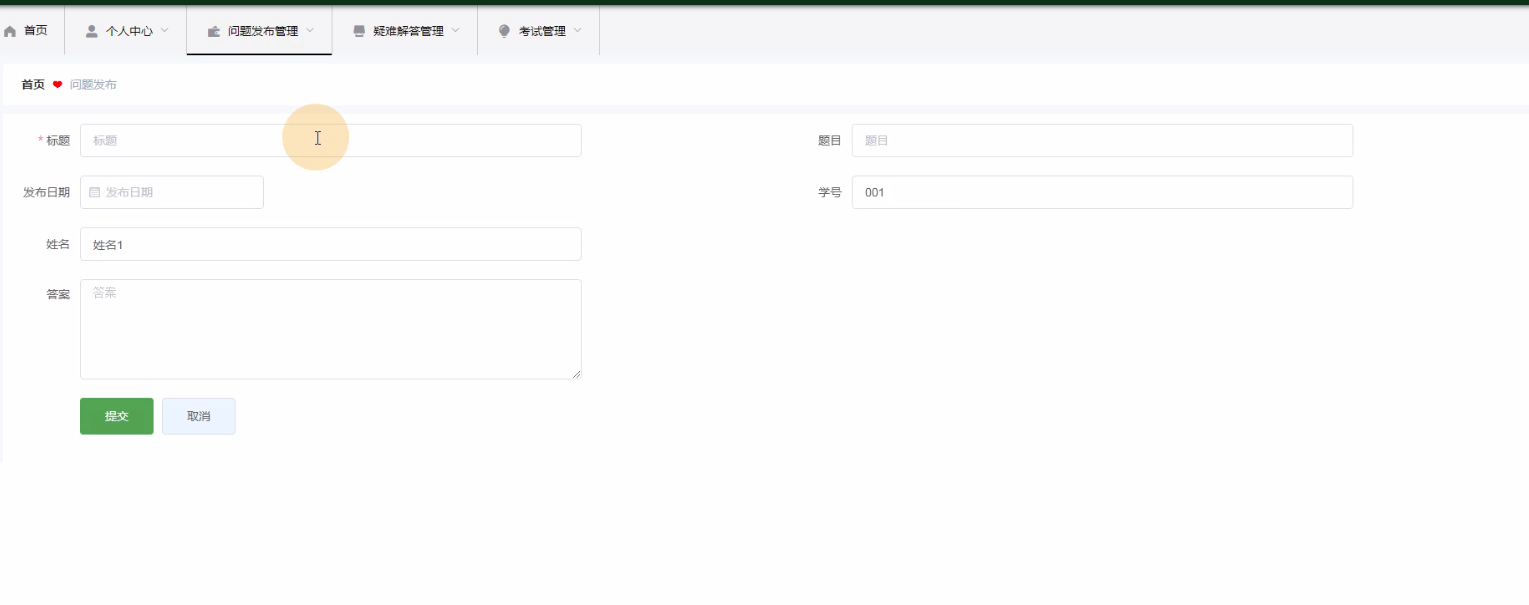Focus the 题目 input field
The image size is (1529, 605).
click(1101, 141)
